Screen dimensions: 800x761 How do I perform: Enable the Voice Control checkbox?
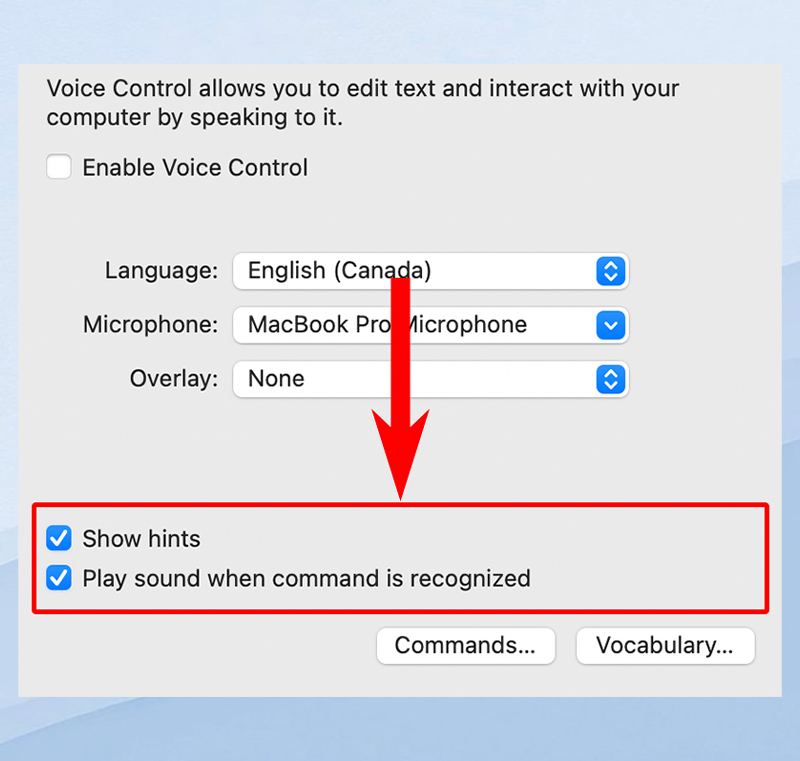59,167
